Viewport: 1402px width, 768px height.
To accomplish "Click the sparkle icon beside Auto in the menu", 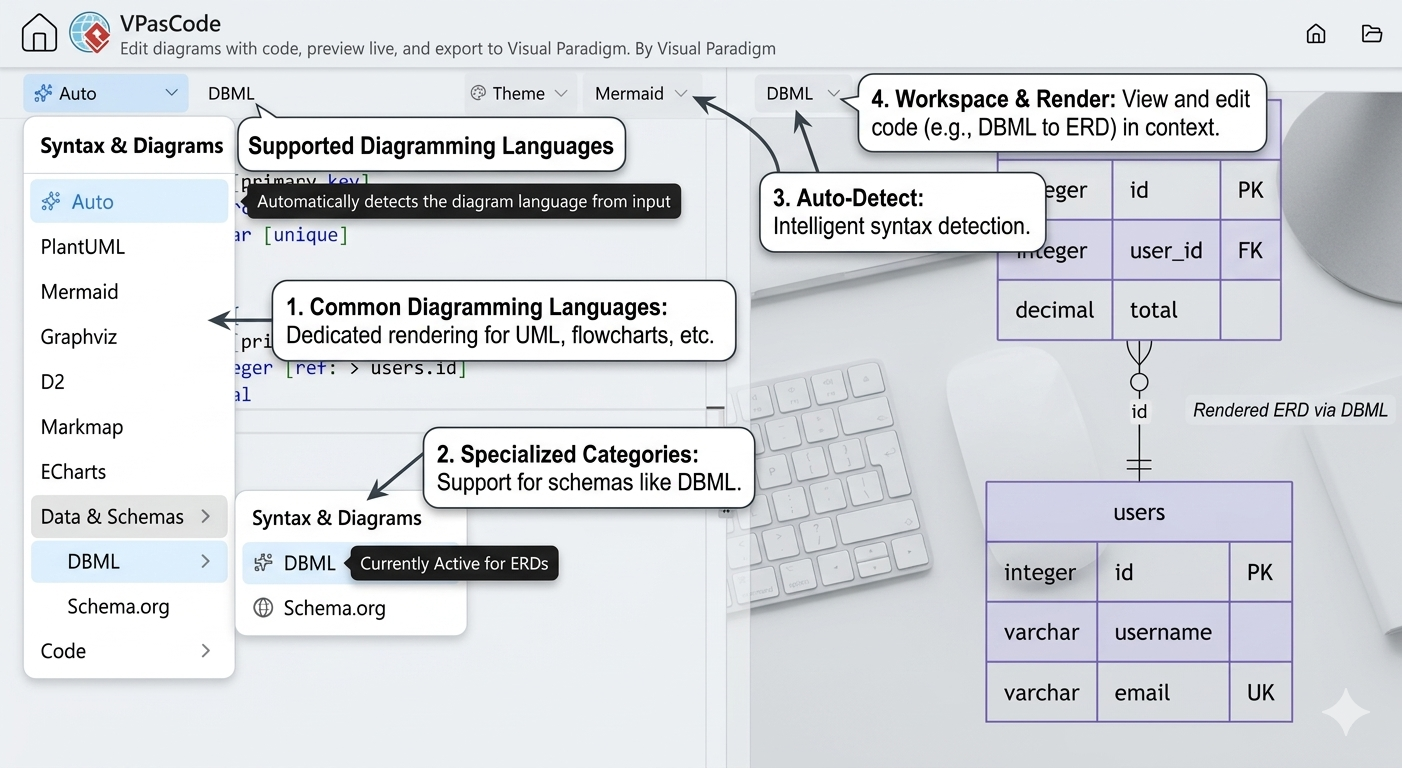I will [x=51, y=202].
